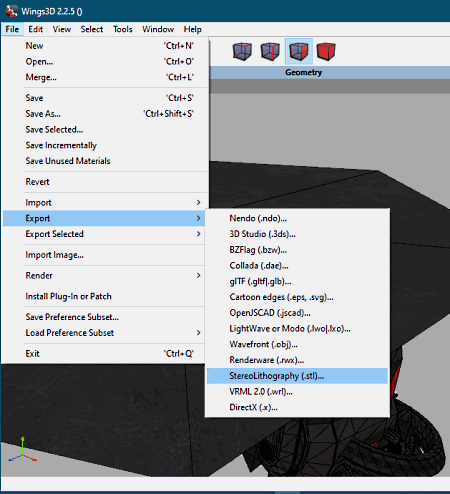
Task: Export as 3D Studio (.3ds)...
Action: coord(297,234)
